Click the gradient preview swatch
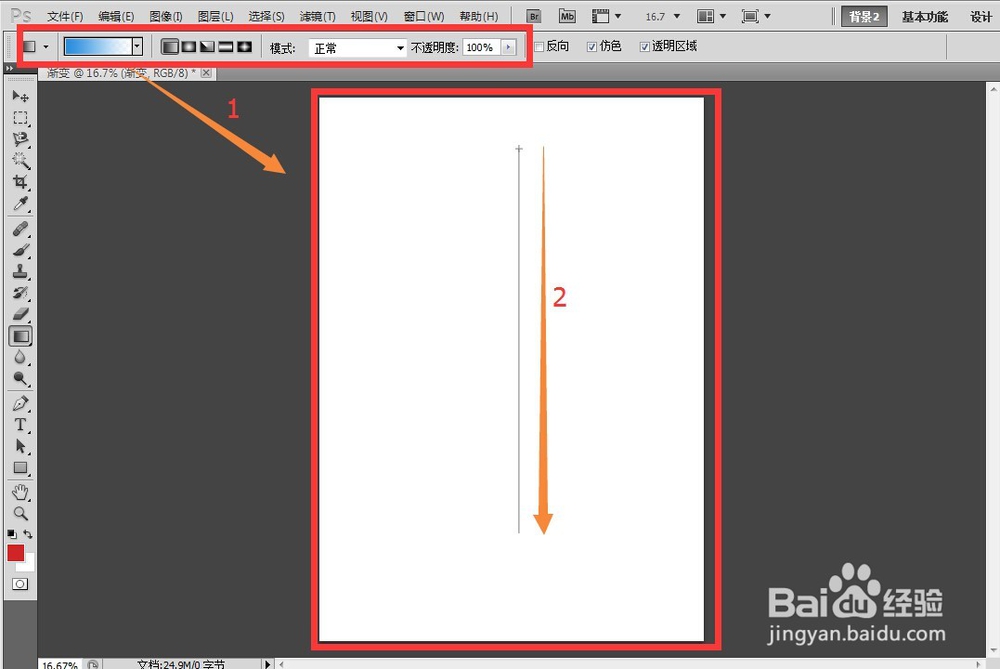The image size is (1000, 669). [98, 47]
